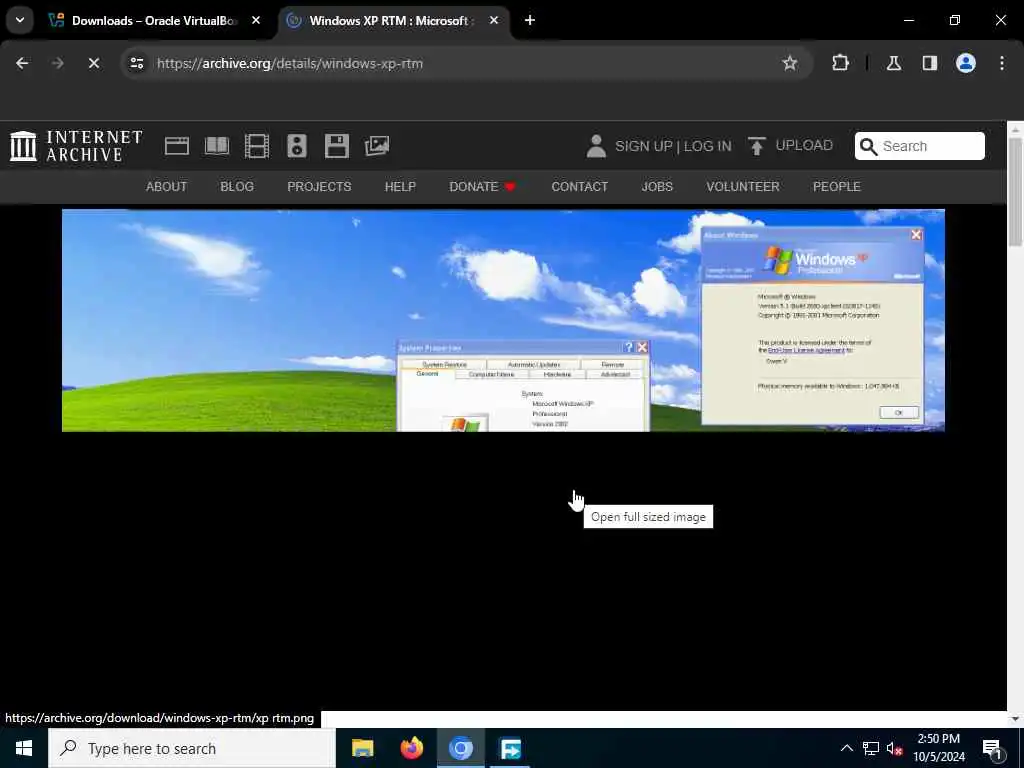Image resolution: width=1024 pixels, height=768 pixels.
Task: Open File Explorer from the taskbar
Action: pos(362,748)
